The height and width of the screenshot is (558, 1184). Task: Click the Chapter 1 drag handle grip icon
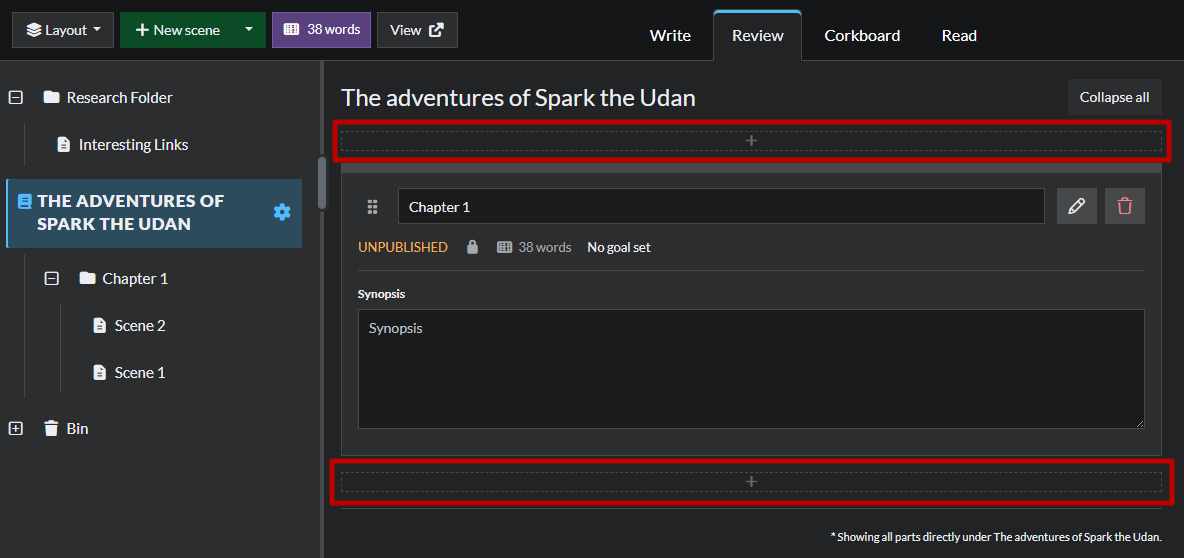pyautogui.click(x=372, y=207)
